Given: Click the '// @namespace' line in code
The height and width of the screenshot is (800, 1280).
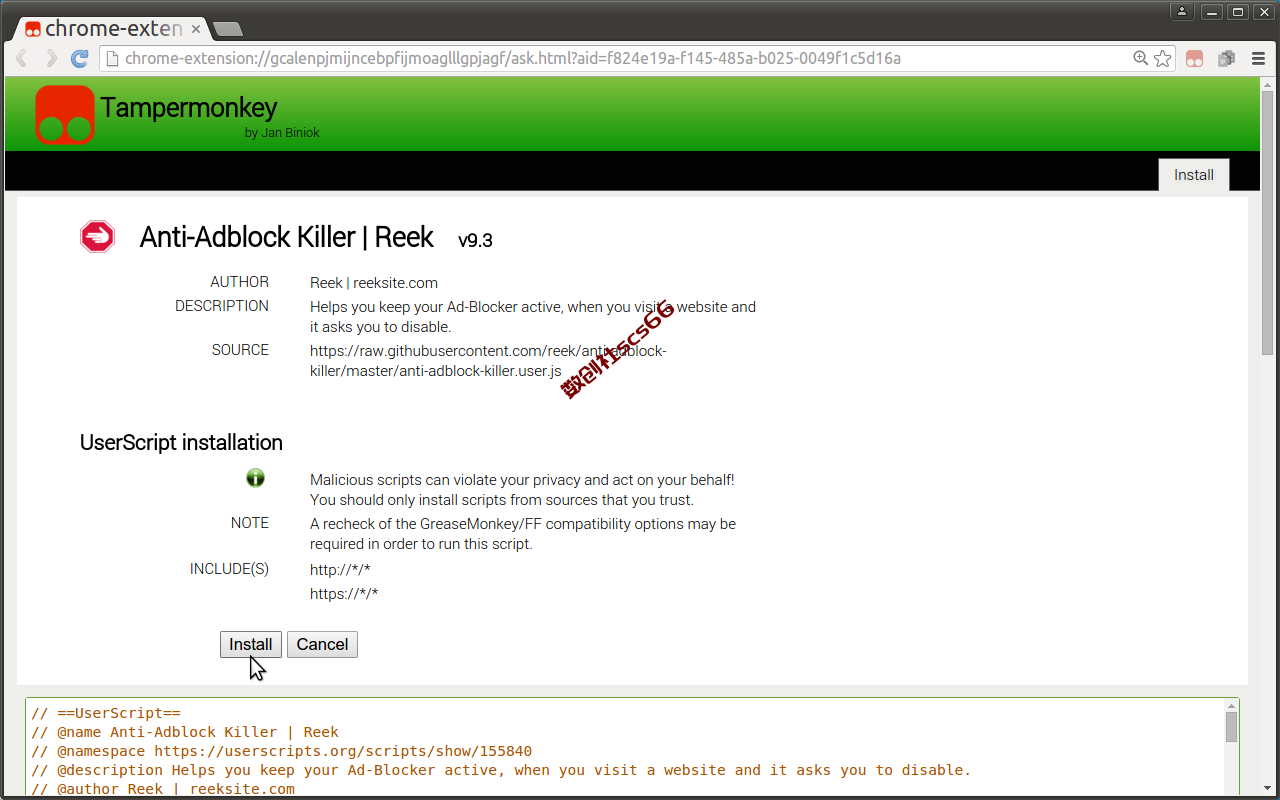Looking at the screenshot, I should pos(281,751).
